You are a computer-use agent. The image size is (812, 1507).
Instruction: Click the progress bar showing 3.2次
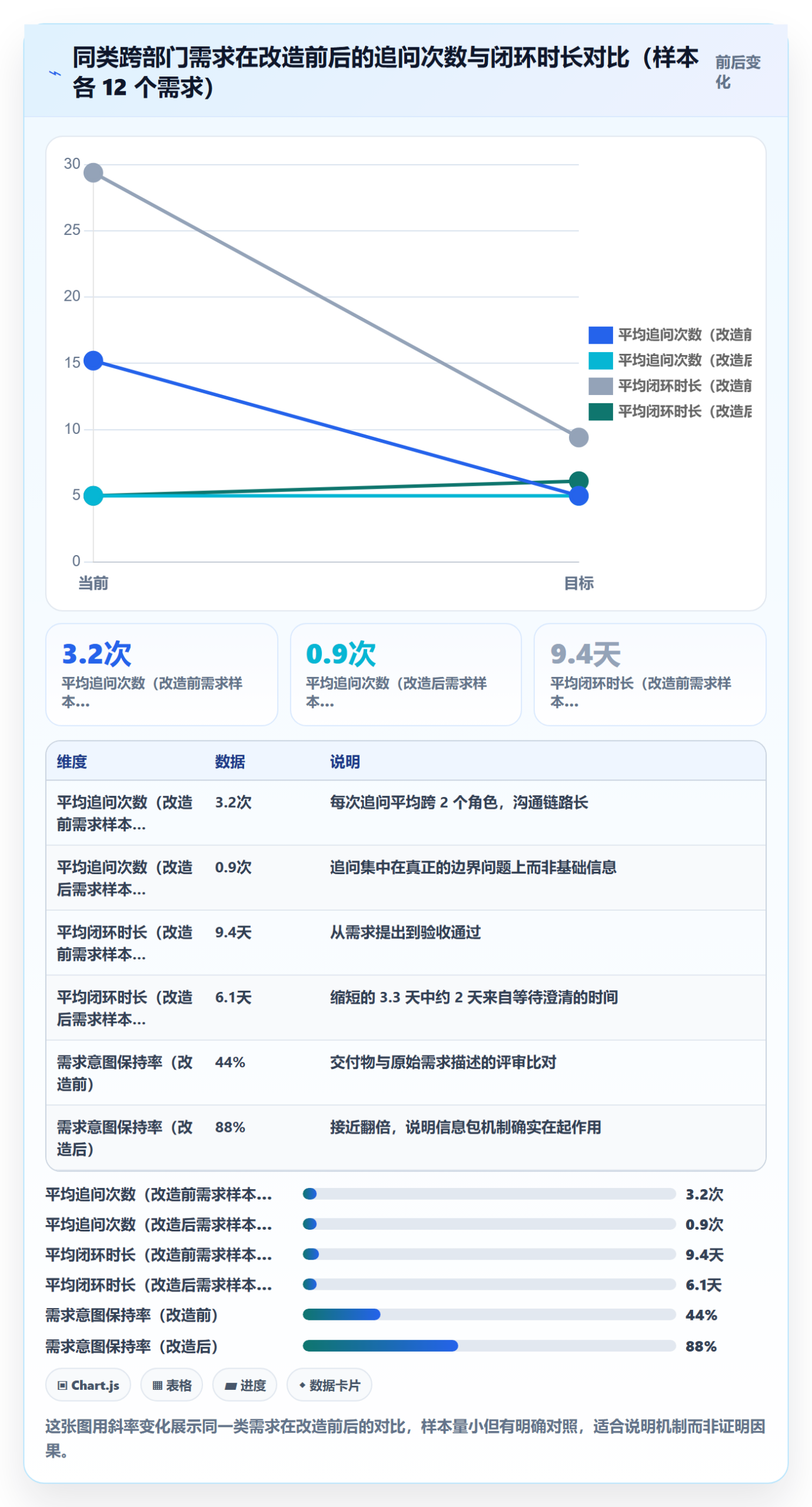pos(489,1194)
